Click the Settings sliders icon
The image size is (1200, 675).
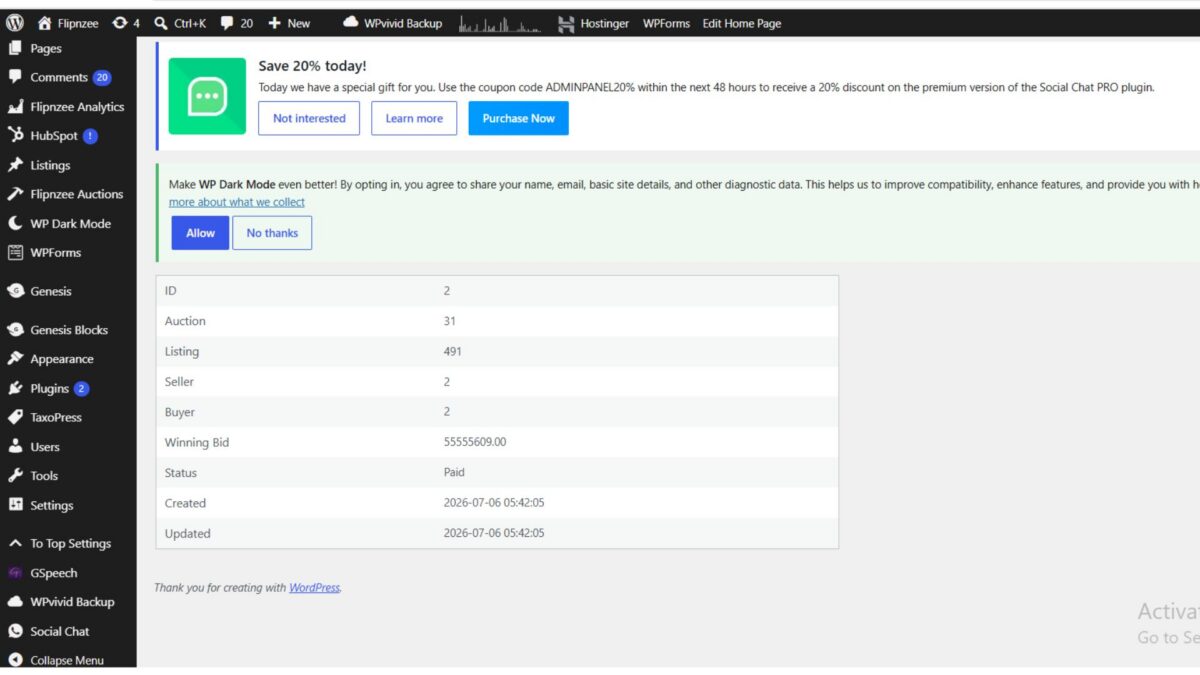[15, 505]
